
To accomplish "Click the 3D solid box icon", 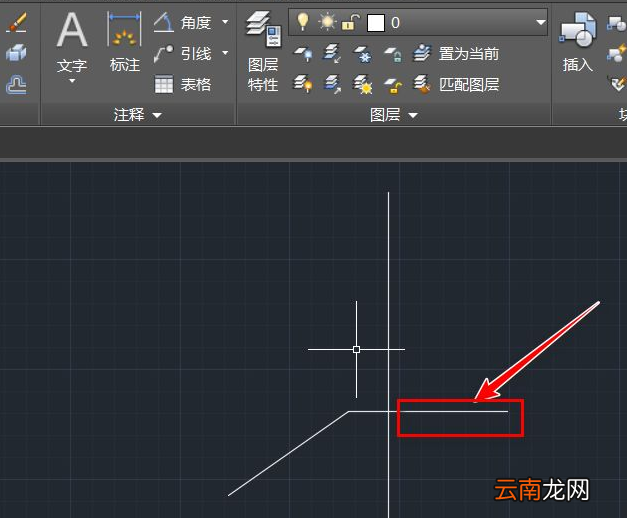I will pyautogui.click(x=16, y=53).
